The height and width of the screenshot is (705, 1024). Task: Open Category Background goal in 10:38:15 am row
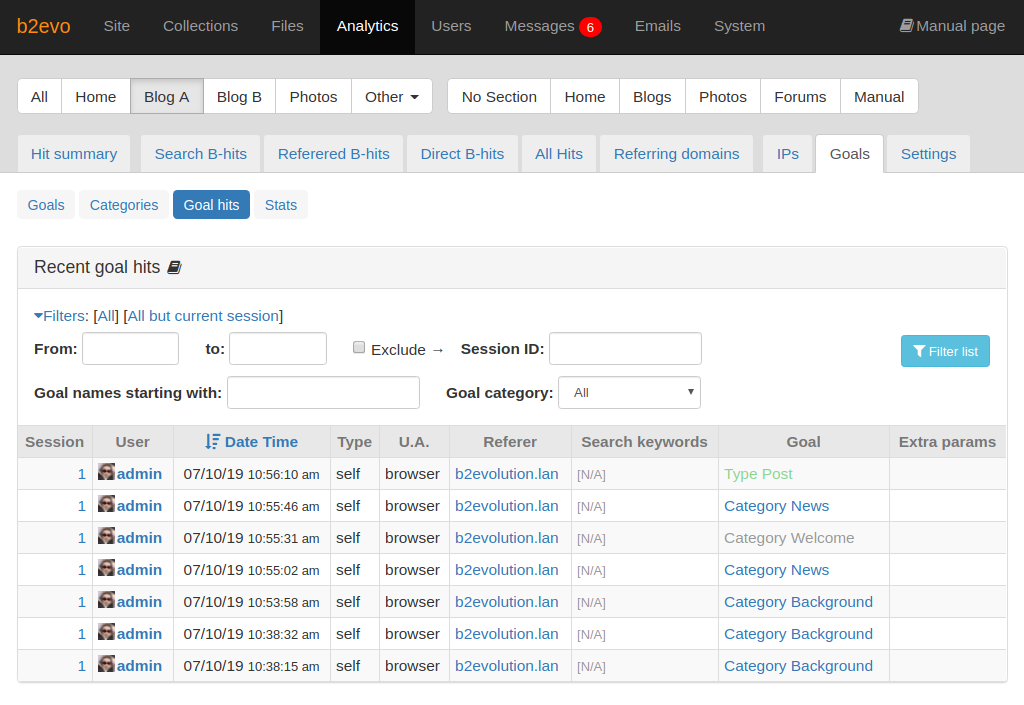click(798, 666)
